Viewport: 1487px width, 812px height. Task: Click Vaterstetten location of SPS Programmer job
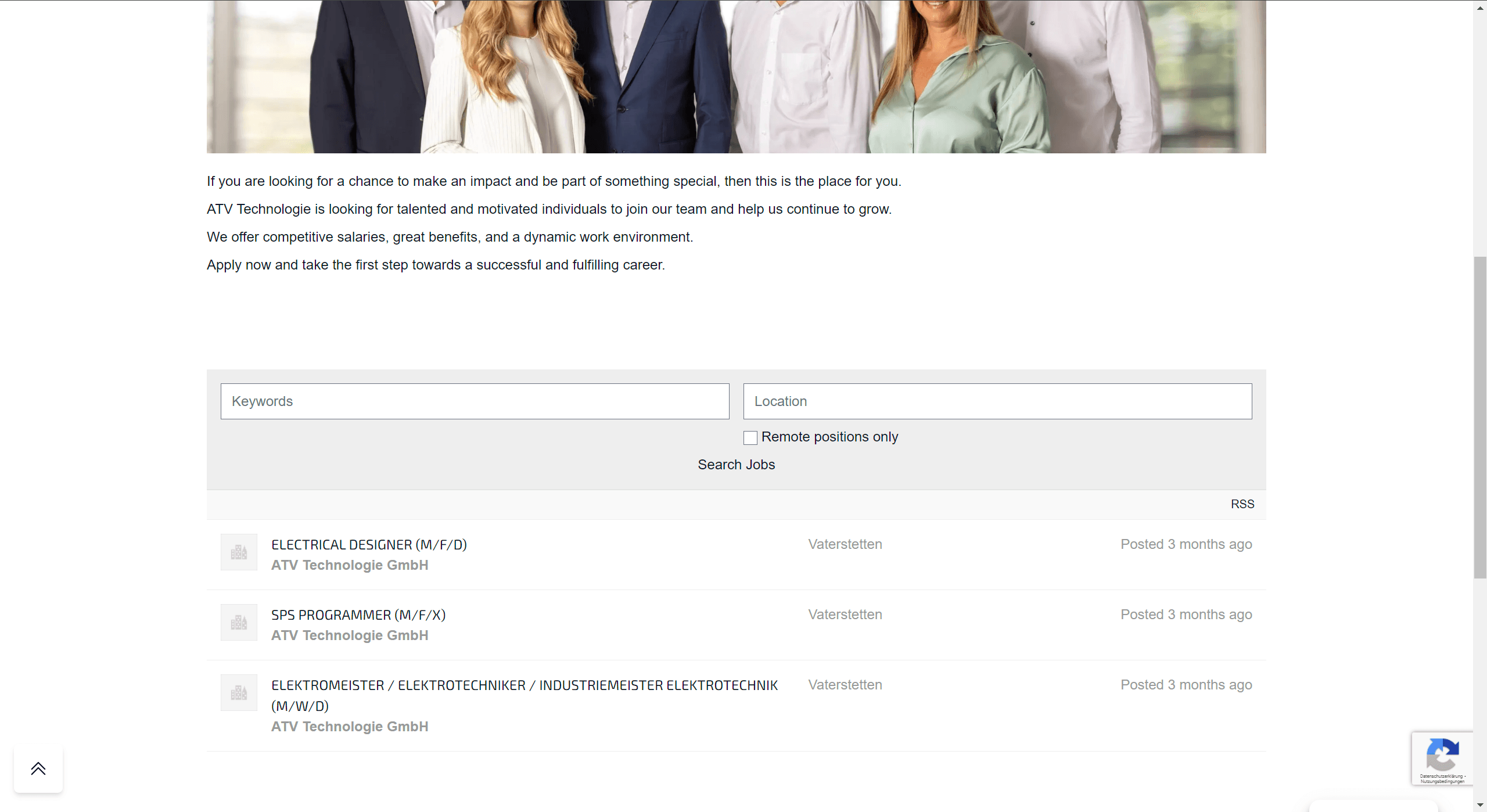click(x=845, y=615)
